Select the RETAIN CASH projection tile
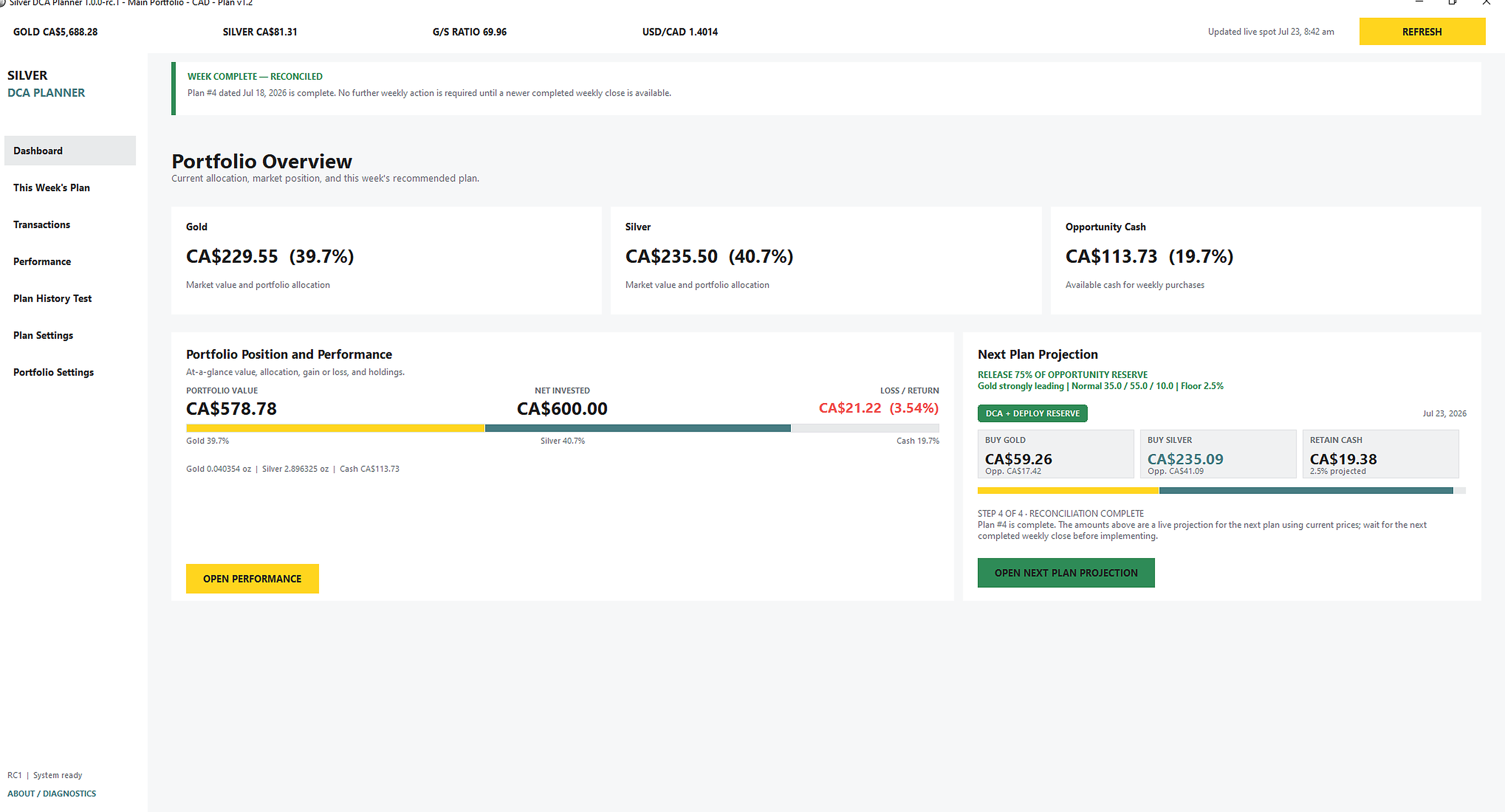 (1380, 454)
